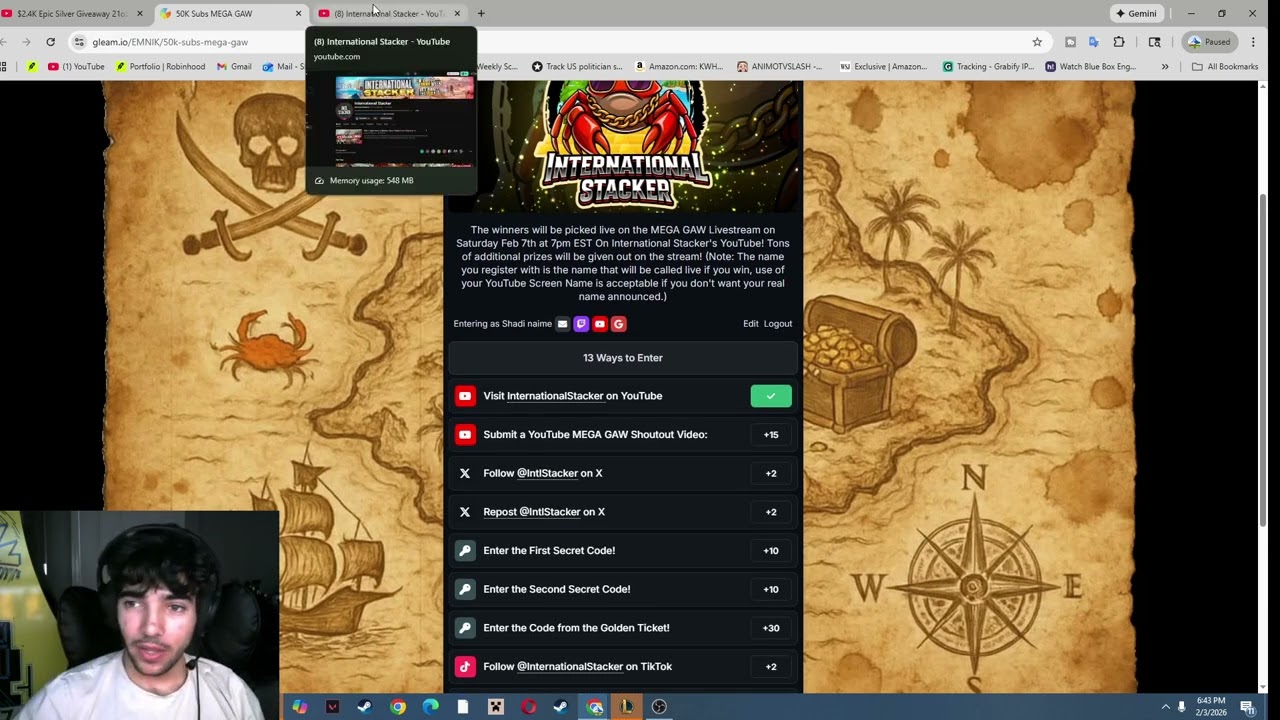
Task: Open the notifications icon in system tray
Action: (1247, 707)
